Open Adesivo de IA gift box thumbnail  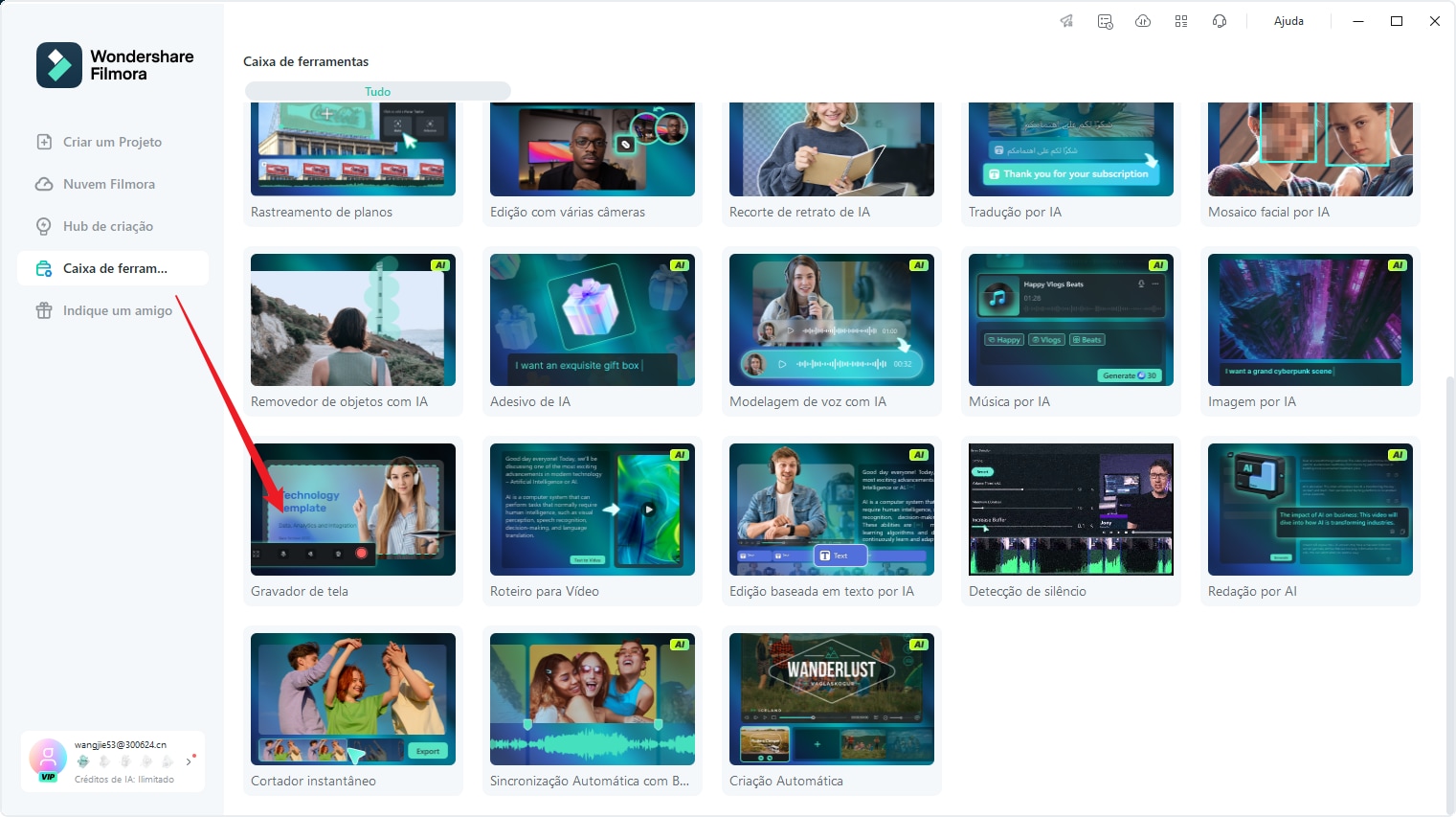tap(593, 320)
